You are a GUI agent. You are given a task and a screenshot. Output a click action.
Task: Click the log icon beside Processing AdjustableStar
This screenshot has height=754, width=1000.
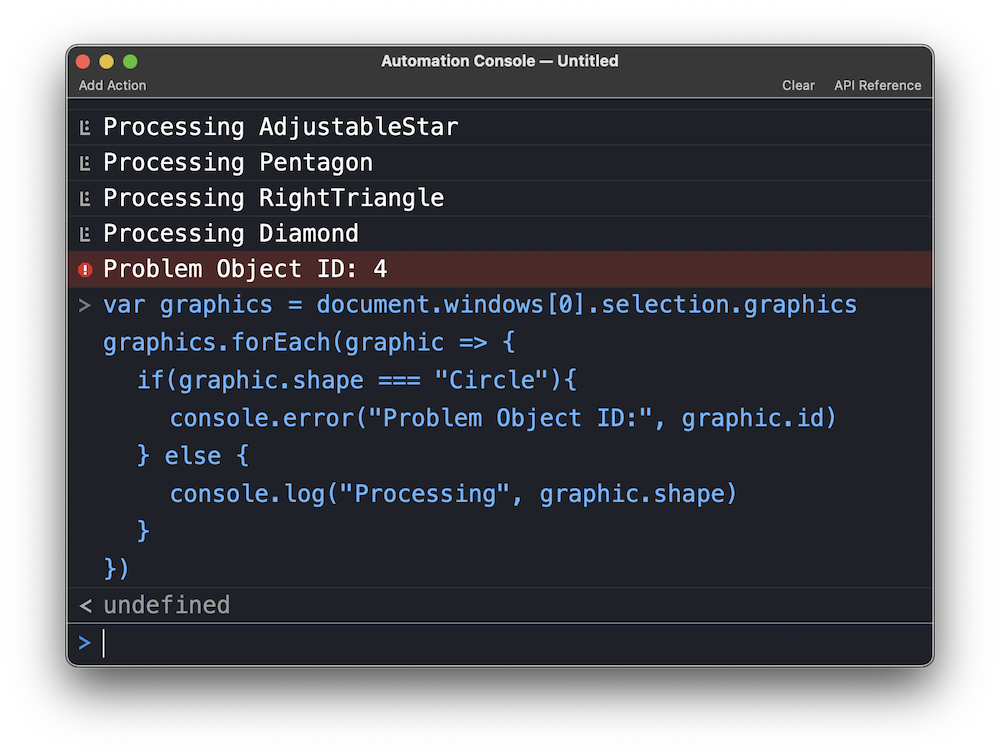[85, 128]
